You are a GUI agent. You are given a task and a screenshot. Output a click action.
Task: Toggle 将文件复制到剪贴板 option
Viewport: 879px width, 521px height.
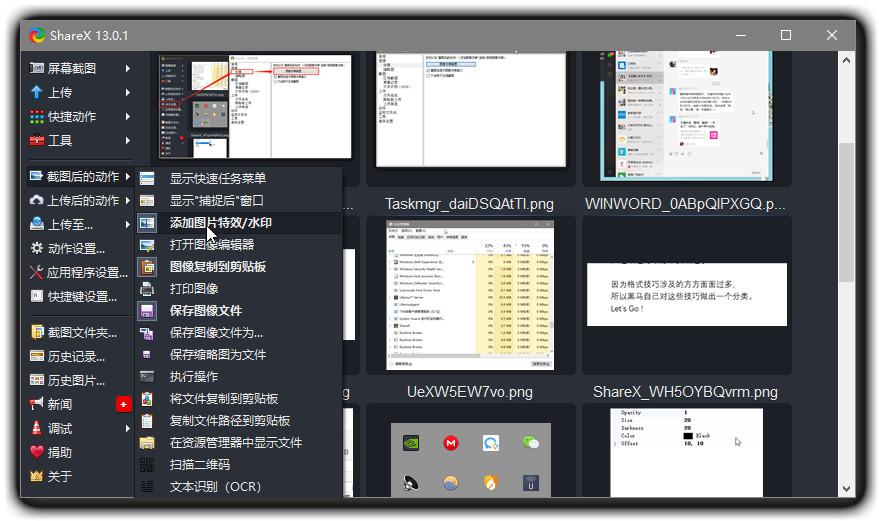[x=238, y=399]
